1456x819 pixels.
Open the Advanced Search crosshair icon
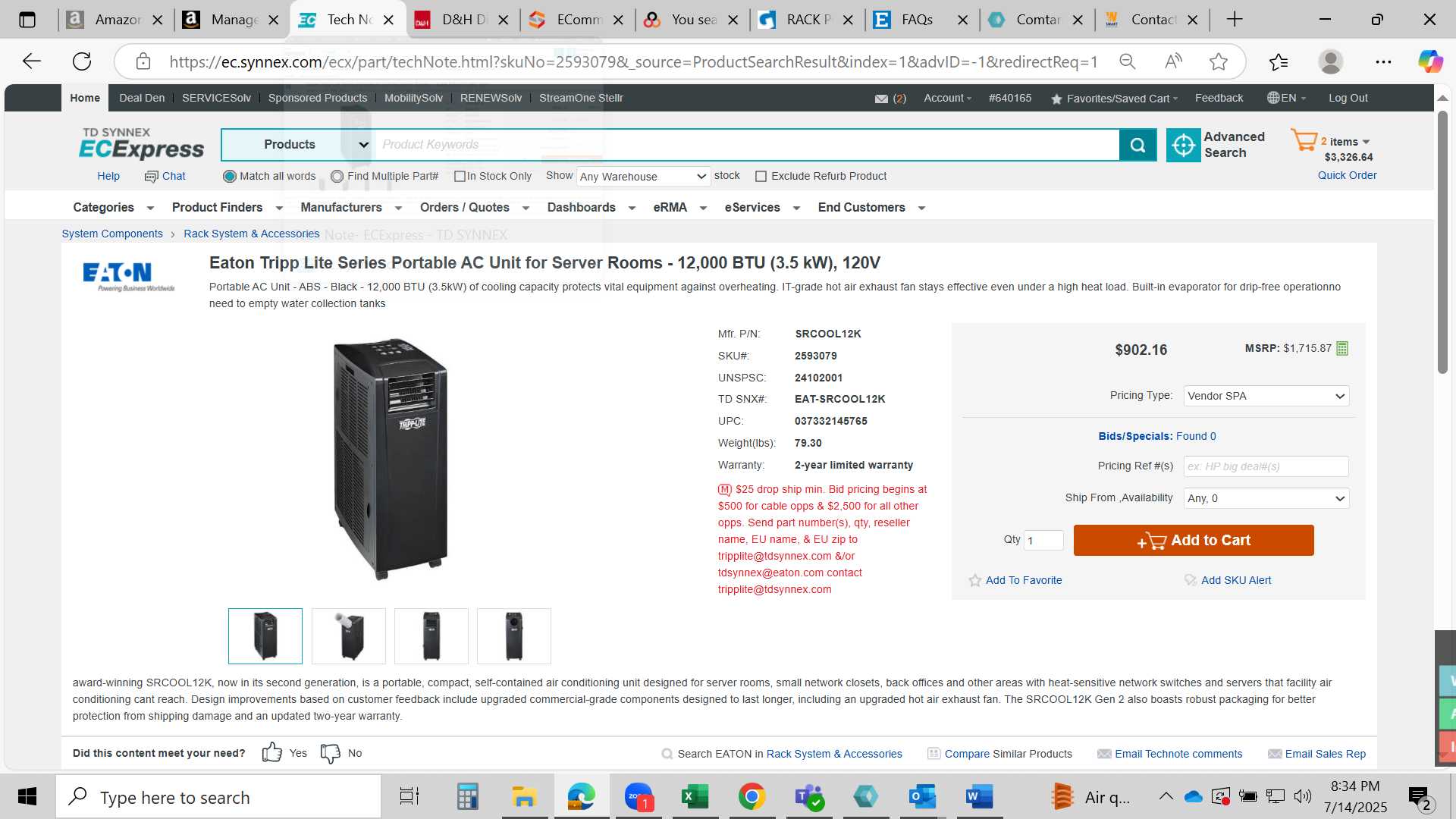click(x=1183, y=145)
